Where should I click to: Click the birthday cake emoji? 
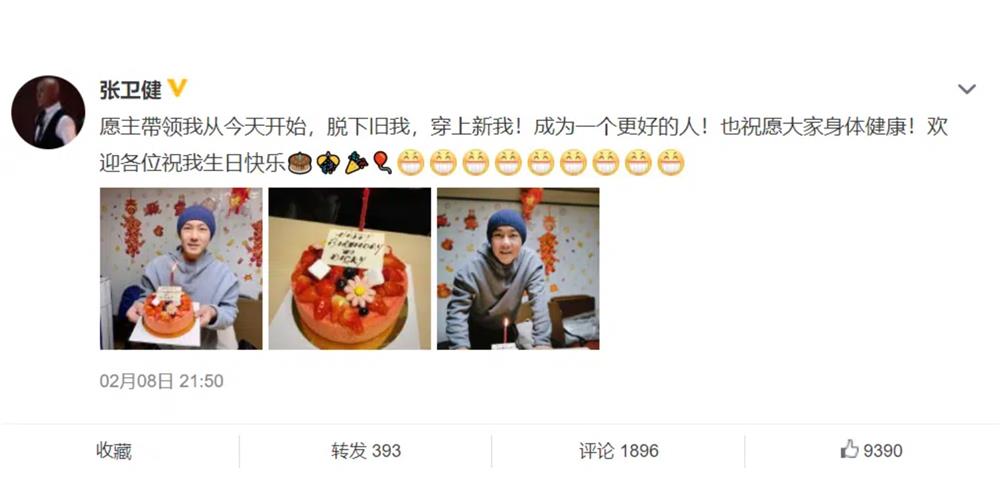coord(300,163)
